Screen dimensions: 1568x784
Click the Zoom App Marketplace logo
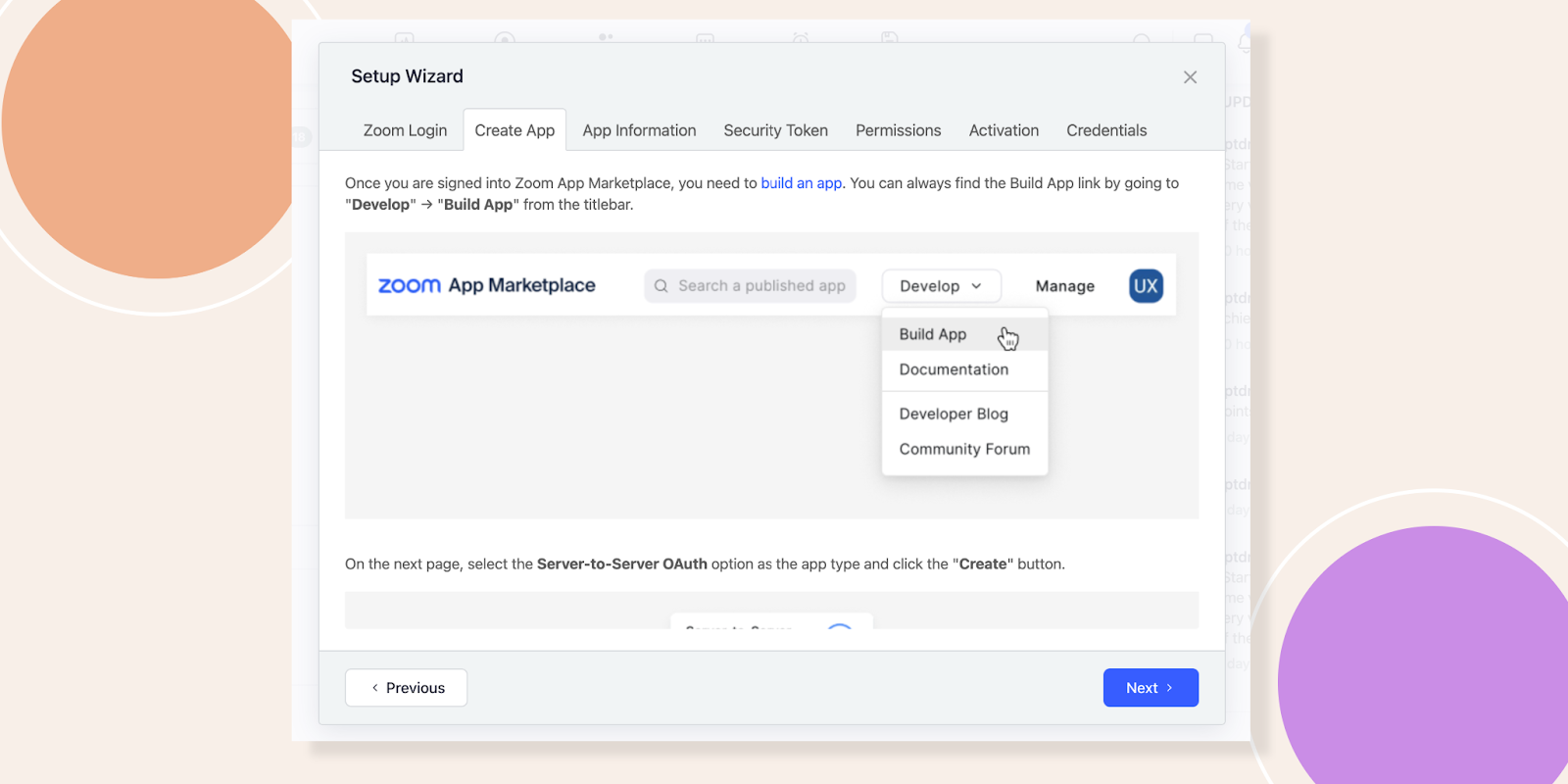(486, 285)
